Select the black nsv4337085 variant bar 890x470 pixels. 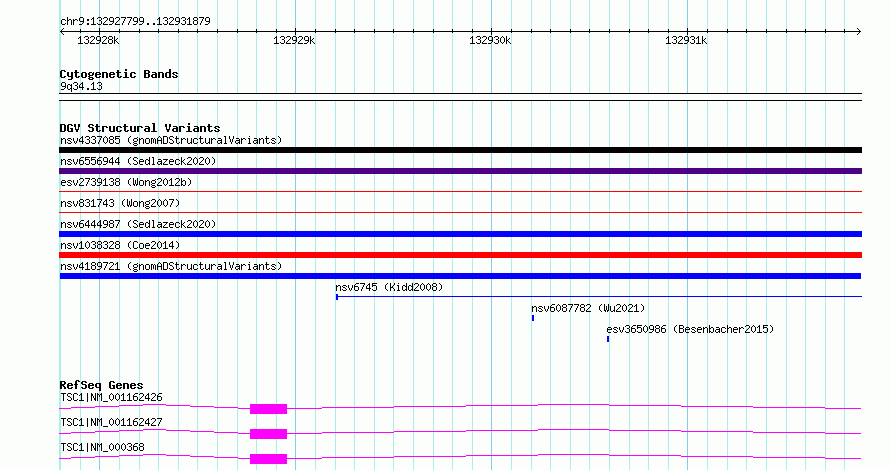coord(460,150)
